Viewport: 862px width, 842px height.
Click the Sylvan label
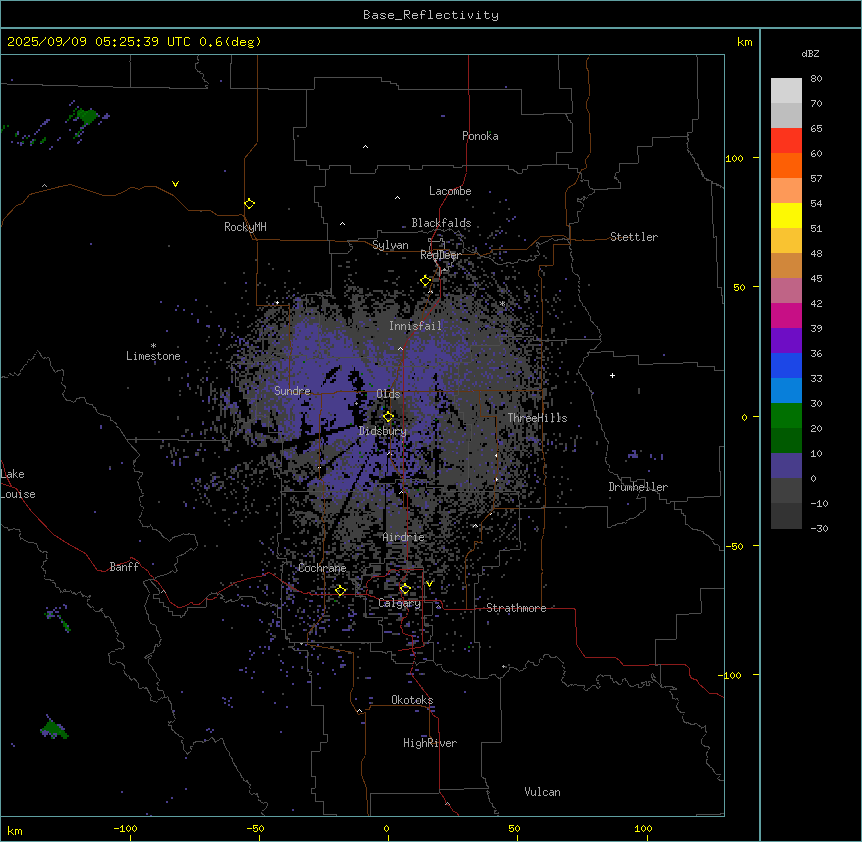[x=390, y=245]
